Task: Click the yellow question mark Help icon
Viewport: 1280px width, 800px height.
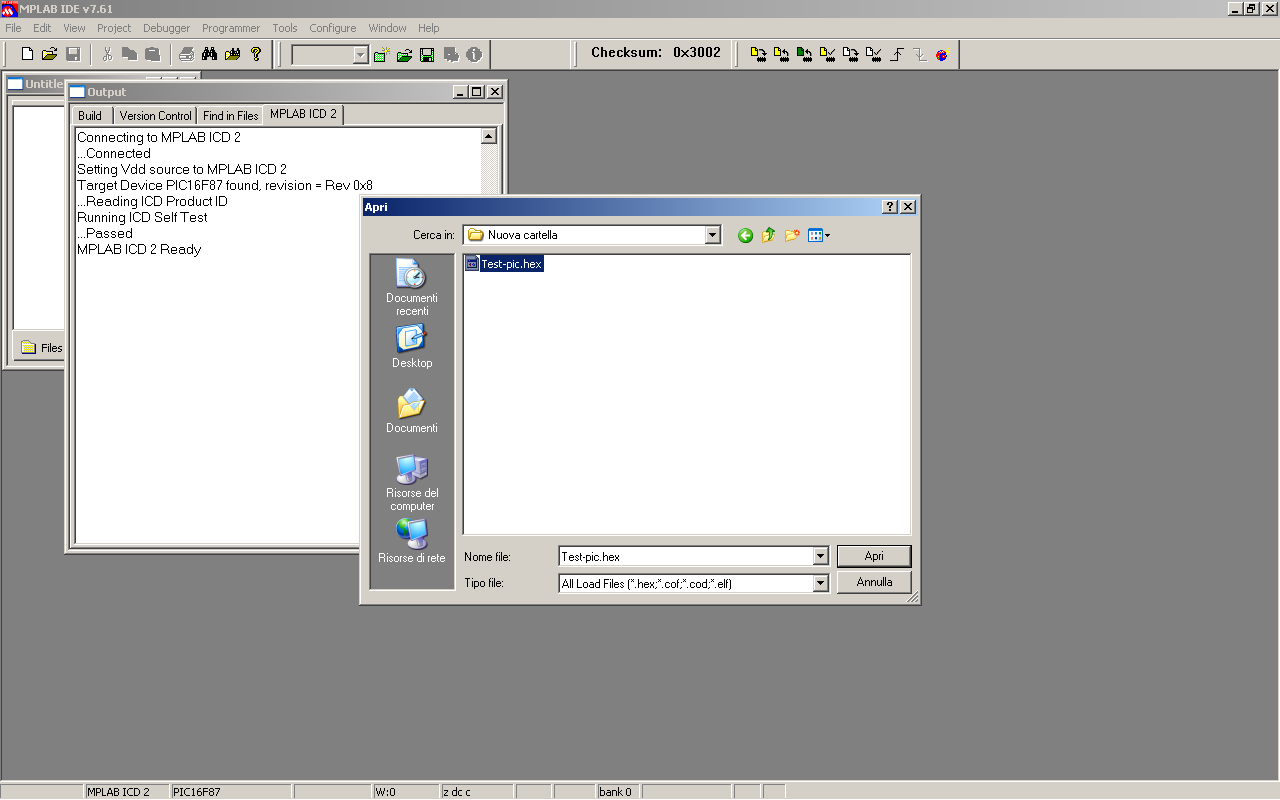Action: pyautogui.click(x=256, y=54)
